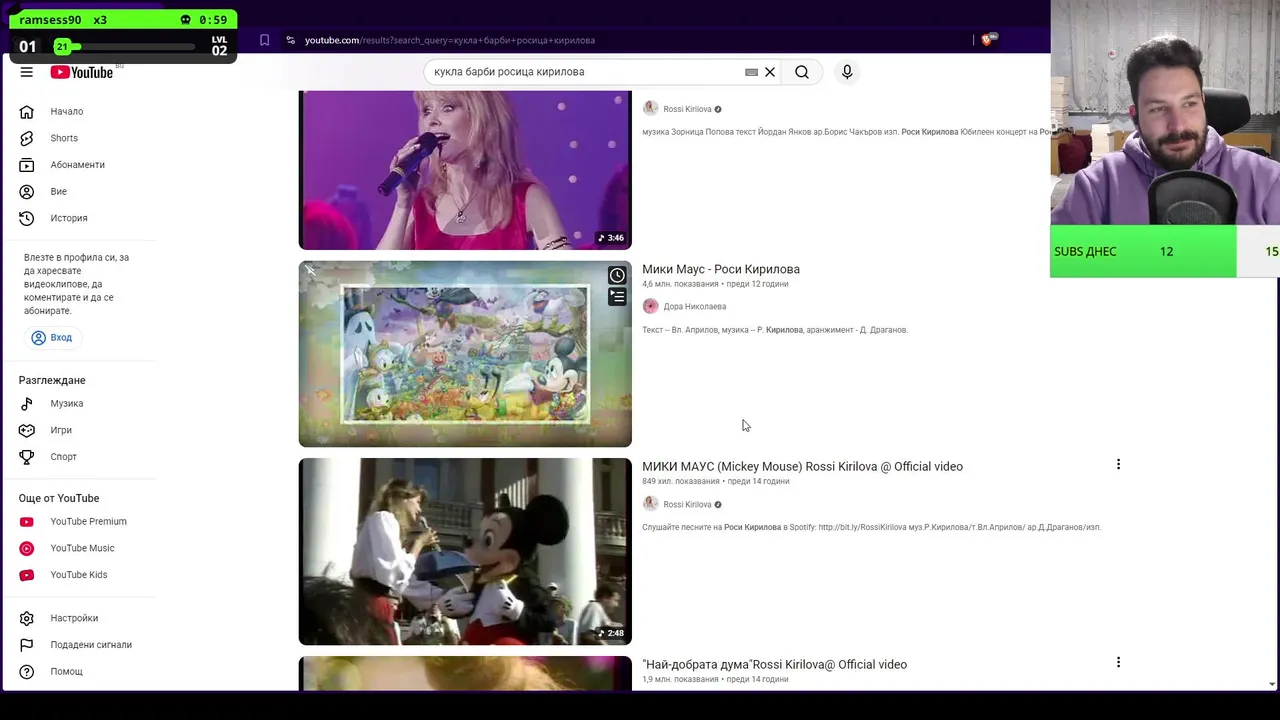Open the Brave Shields icon

pos(988,40)
